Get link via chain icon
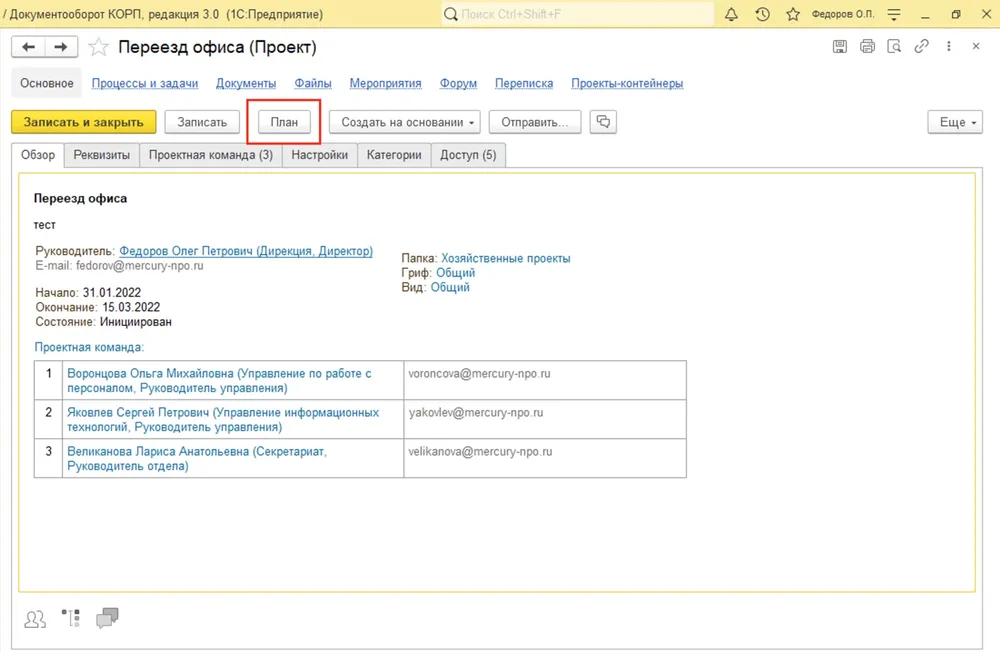 point(921,46)
